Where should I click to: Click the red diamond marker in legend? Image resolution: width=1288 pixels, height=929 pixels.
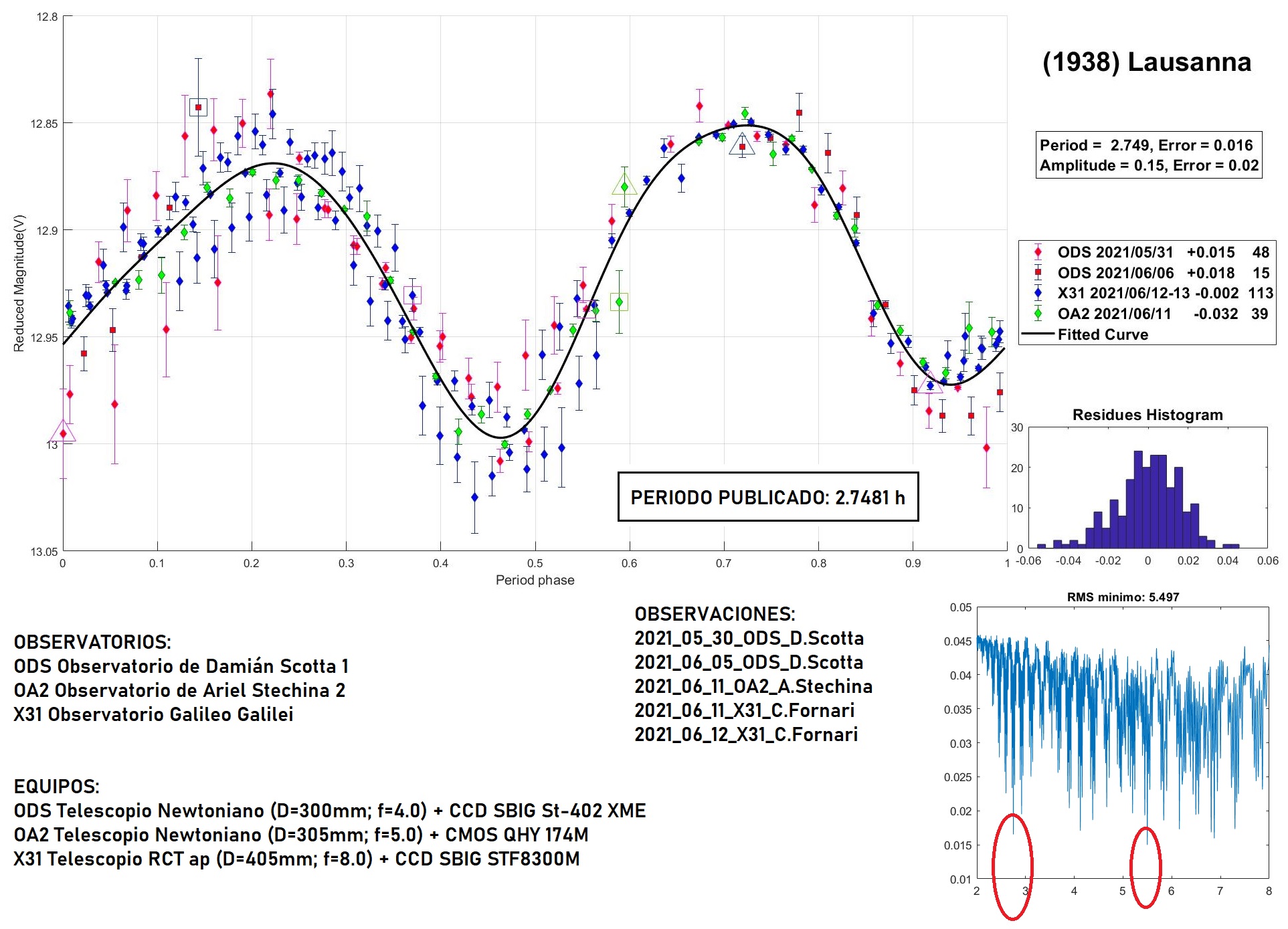pos(1038,252)
